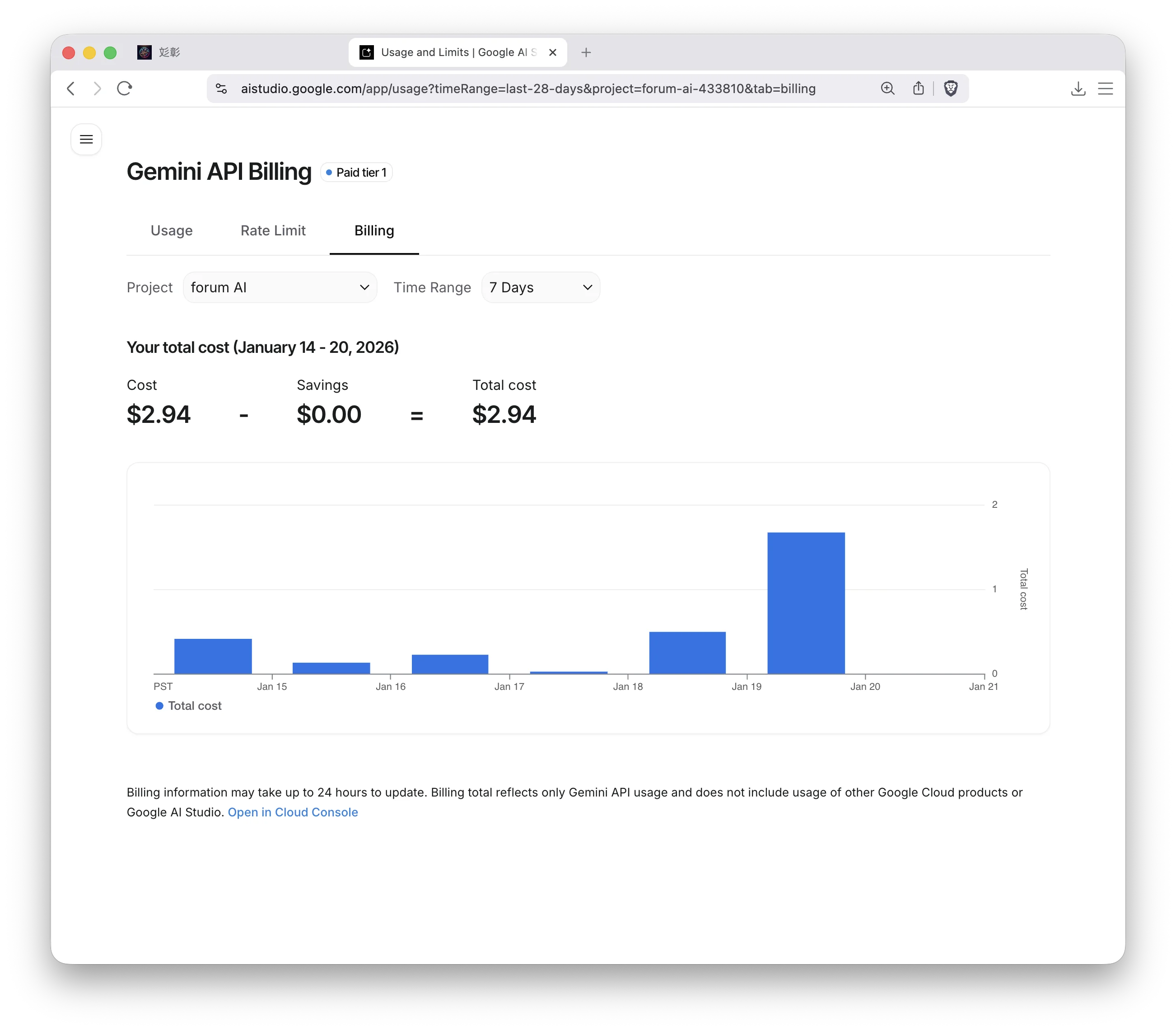This screenshot has height=1031, width=1176.
Task: Expand the Time Range 7 Days dropdown
Action: [541, 287]
